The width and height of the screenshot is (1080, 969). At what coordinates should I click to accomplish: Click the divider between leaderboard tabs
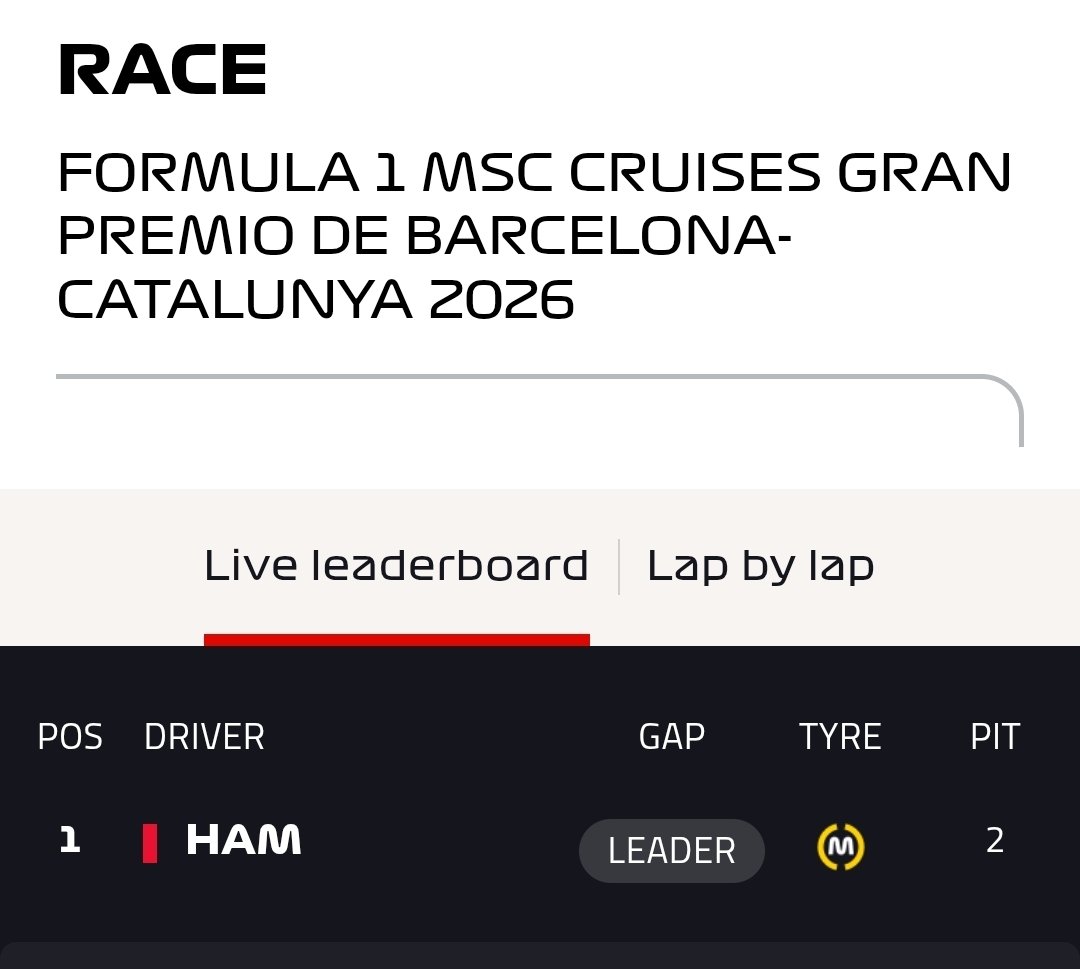[619, 567]
